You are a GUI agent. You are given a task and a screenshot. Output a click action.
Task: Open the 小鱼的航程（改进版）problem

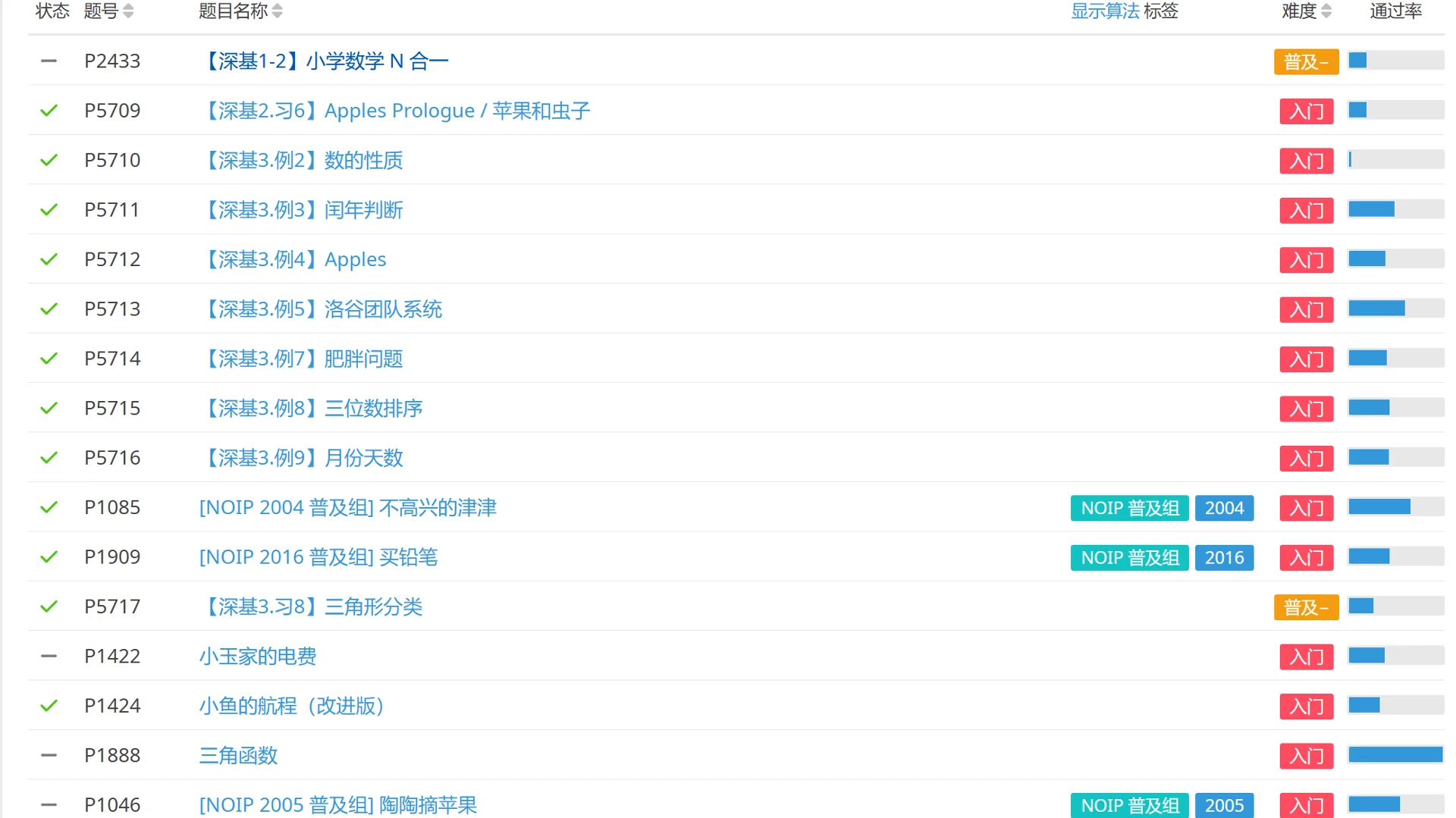click(291, 706)
